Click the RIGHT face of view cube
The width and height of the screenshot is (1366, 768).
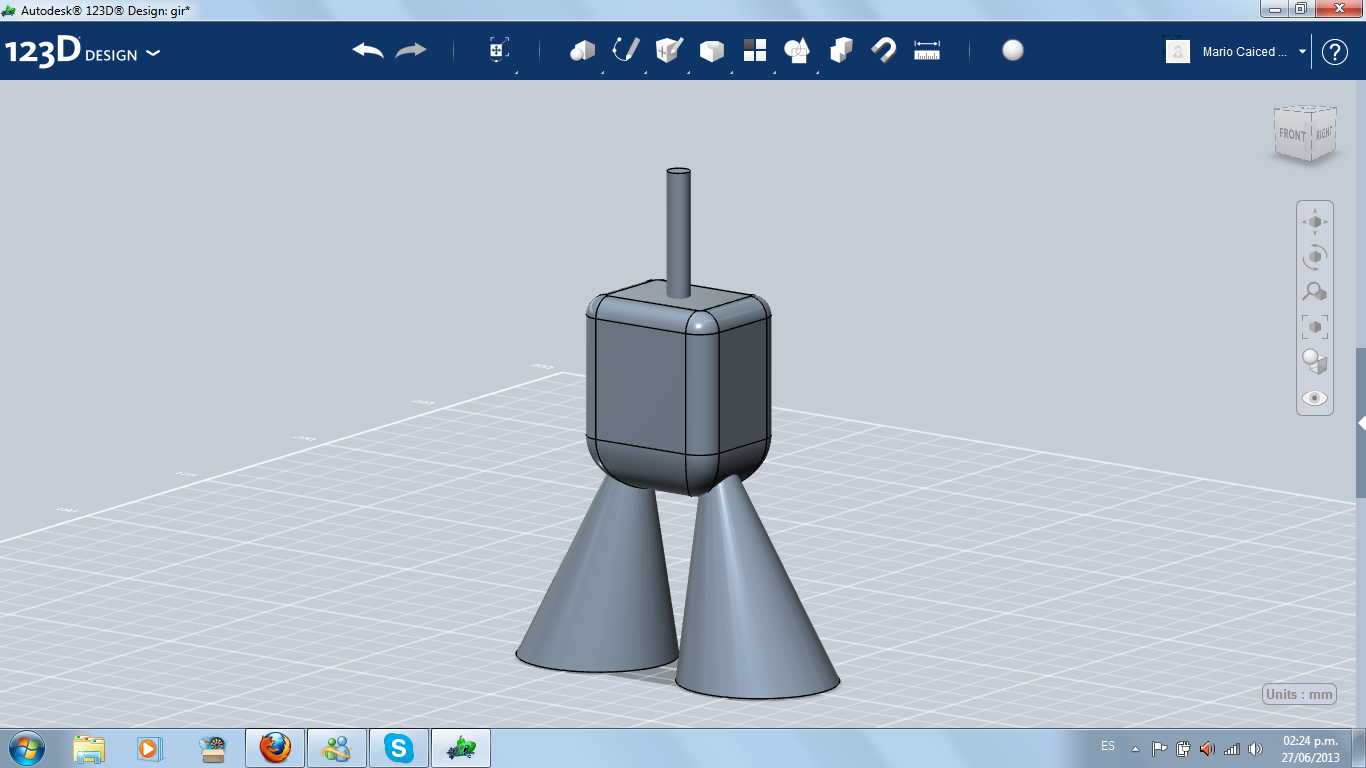click(x=1323, y=133)
